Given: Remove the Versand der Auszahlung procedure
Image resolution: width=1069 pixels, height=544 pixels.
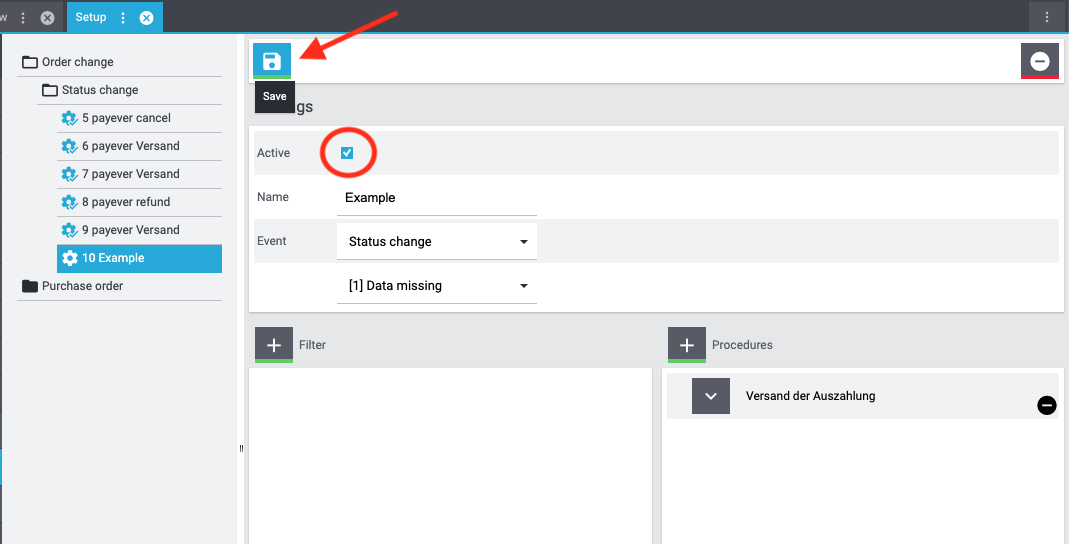Looking at the screenshot, I should 1047,406.
